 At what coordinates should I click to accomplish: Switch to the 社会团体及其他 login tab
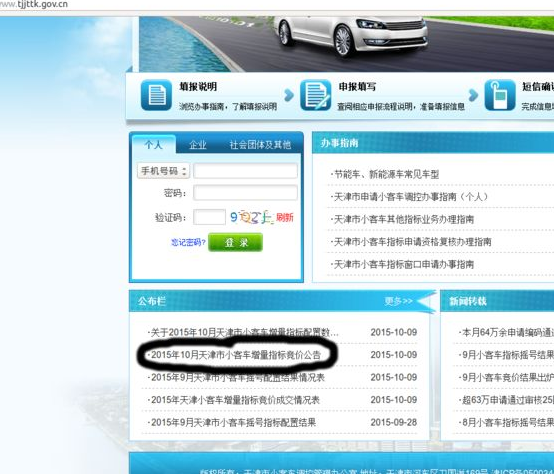tap(260, 144)
